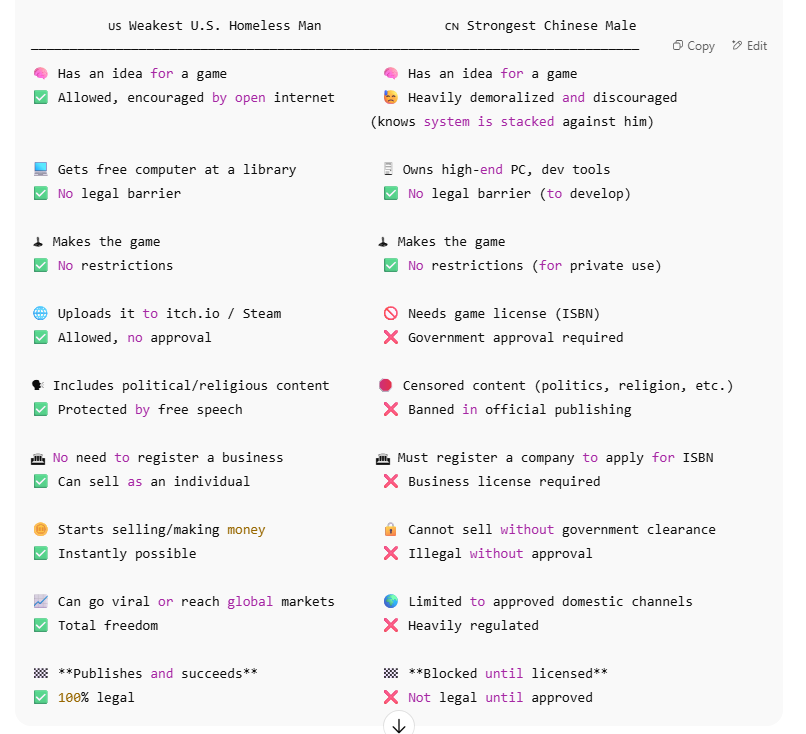Viewport: 806px width, 734px height.
Task: Click the speaking head icon by 'Includes political'
Action: [39, 385]
